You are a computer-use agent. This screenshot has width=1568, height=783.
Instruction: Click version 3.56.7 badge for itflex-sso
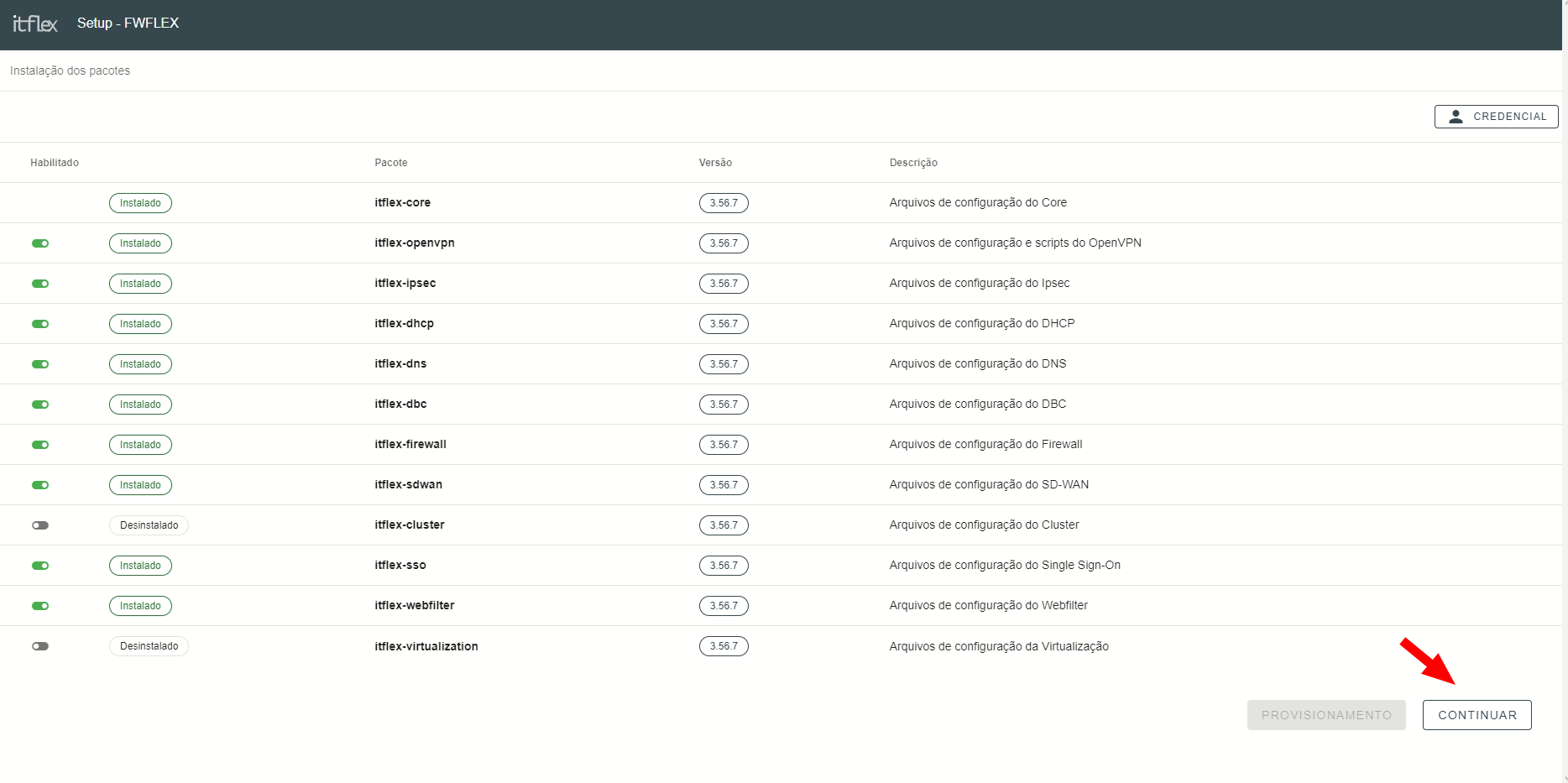point(724,566)
